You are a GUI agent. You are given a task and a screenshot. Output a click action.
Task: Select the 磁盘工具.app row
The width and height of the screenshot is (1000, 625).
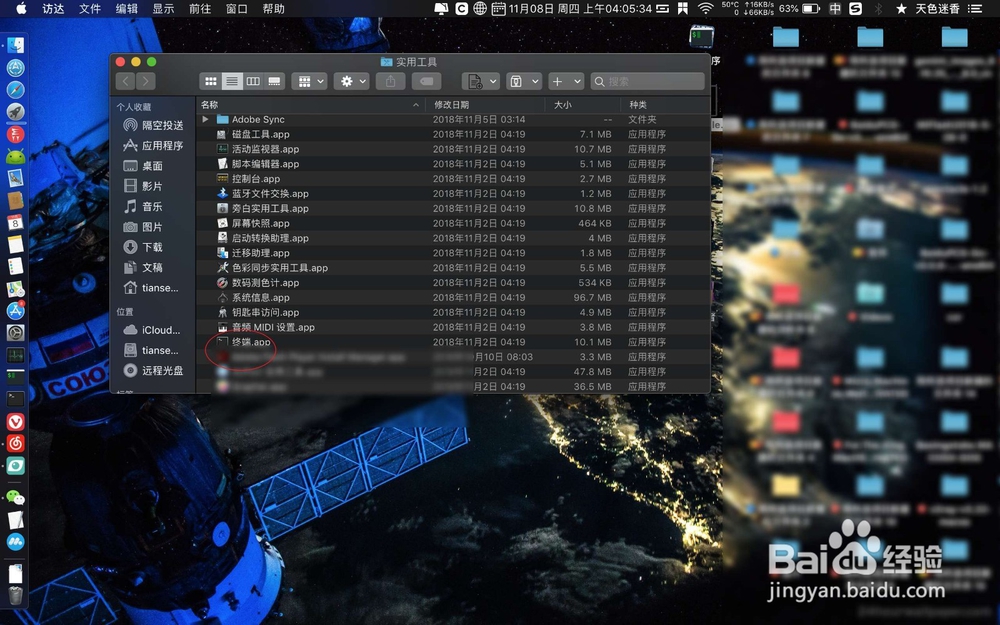pos(453,134)
